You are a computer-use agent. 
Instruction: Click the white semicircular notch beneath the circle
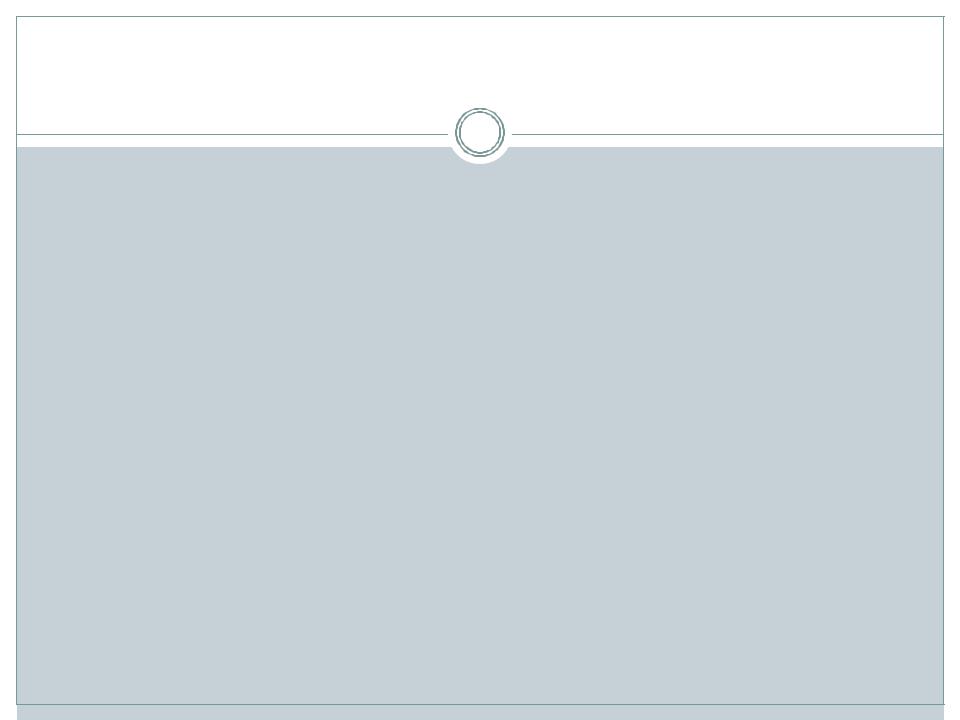pos(480,157)
